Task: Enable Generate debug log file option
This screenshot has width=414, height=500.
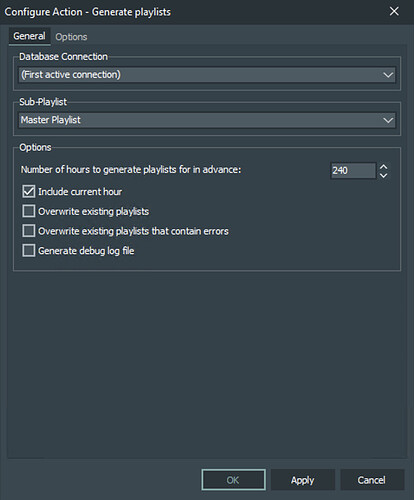Action: point(29,250)
